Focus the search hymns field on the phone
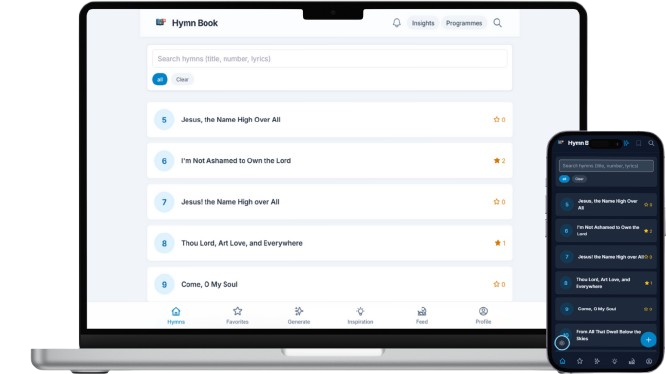666x374 pixels. (x=606, y=166)
